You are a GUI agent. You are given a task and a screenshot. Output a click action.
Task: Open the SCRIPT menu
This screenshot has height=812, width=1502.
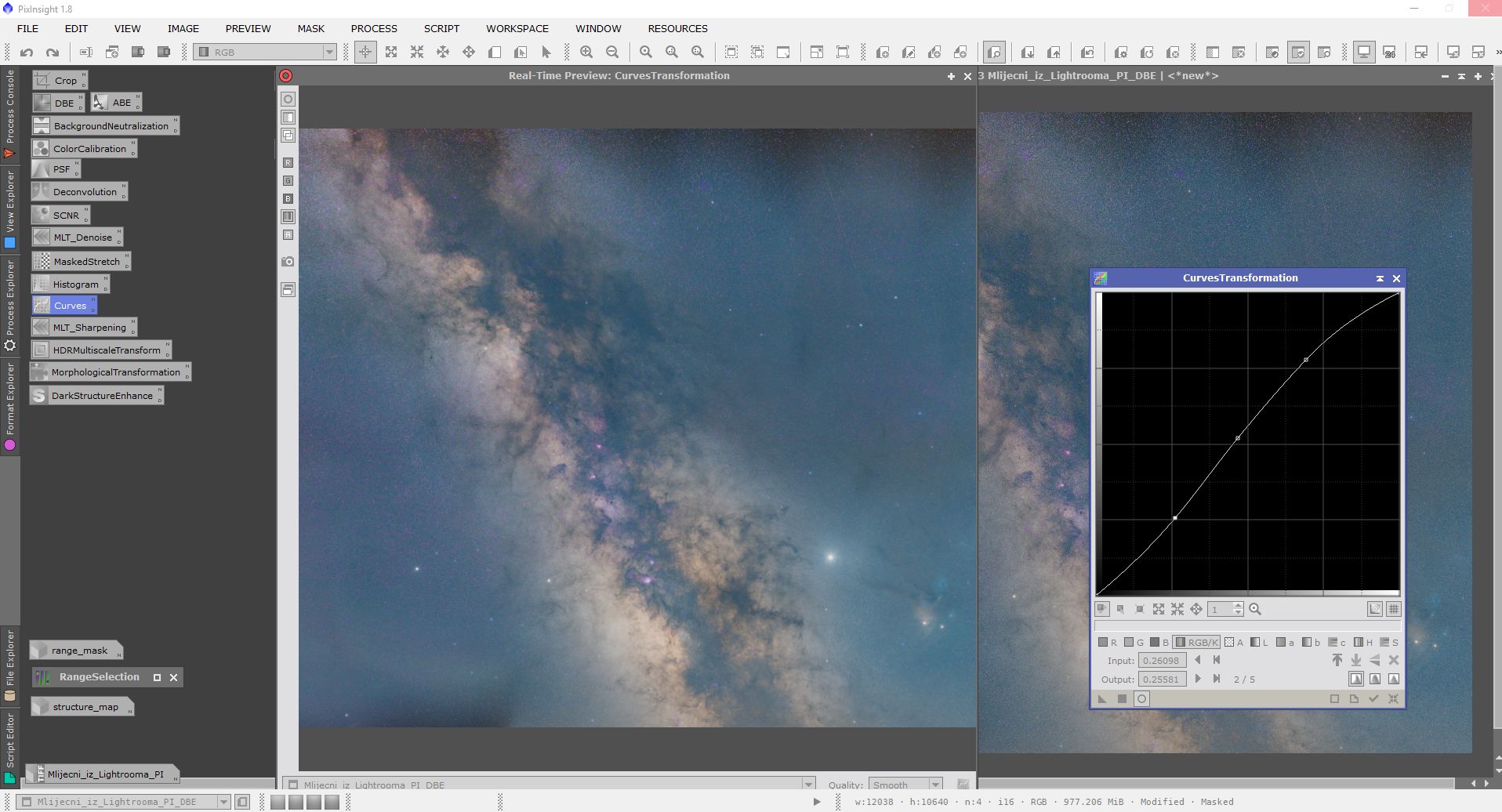tap(441, 28)
